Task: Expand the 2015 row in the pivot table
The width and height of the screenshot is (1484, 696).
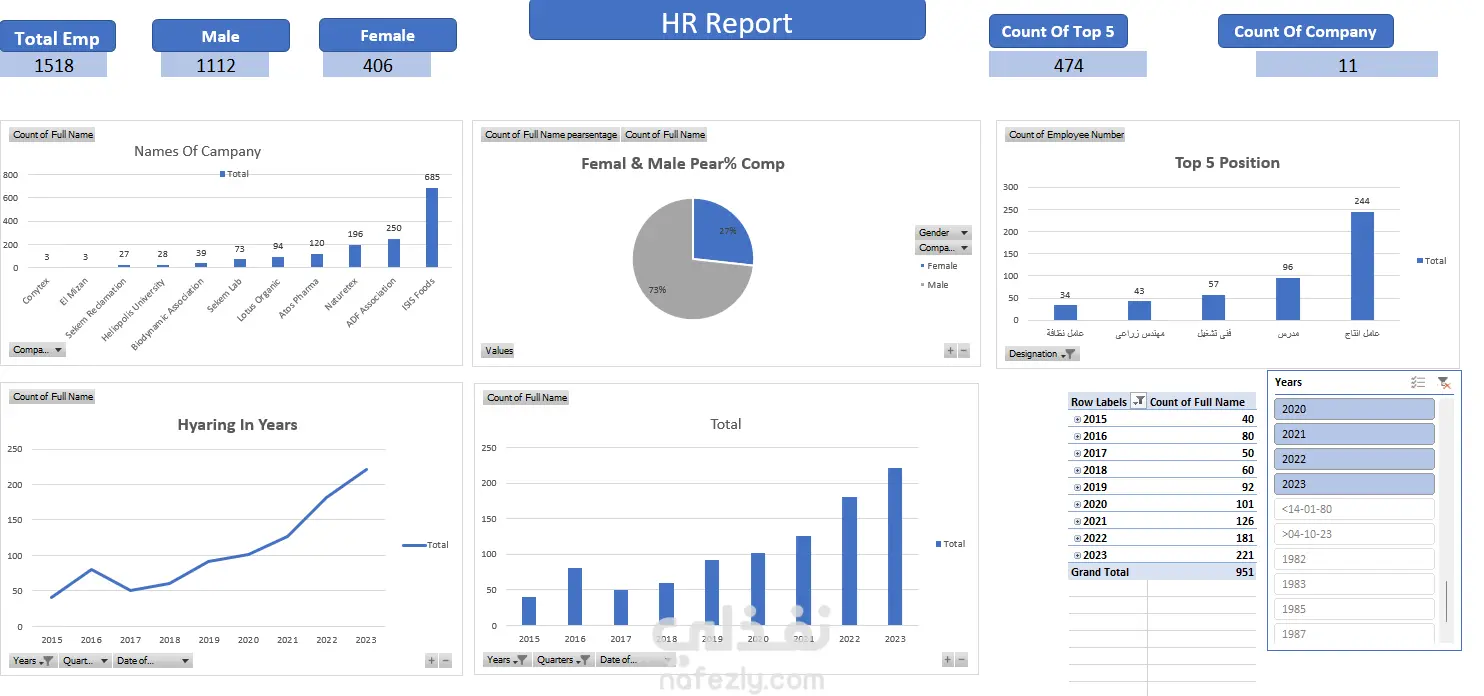Action: click(x=1077, y=420)
